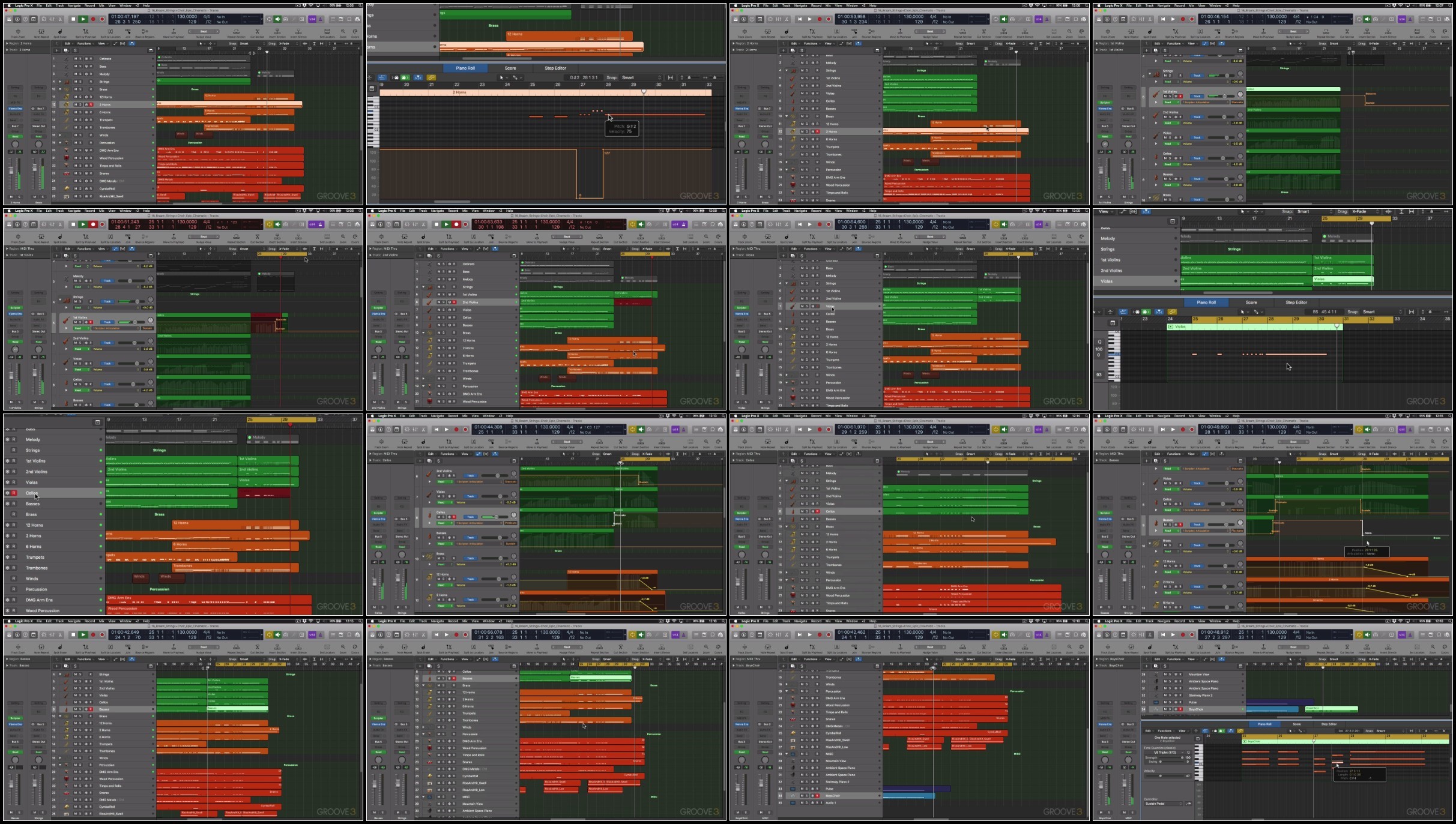
Task: Adjust vertical zoom slider in 2 Horns piano roll
Action: (x=689, y=77)
